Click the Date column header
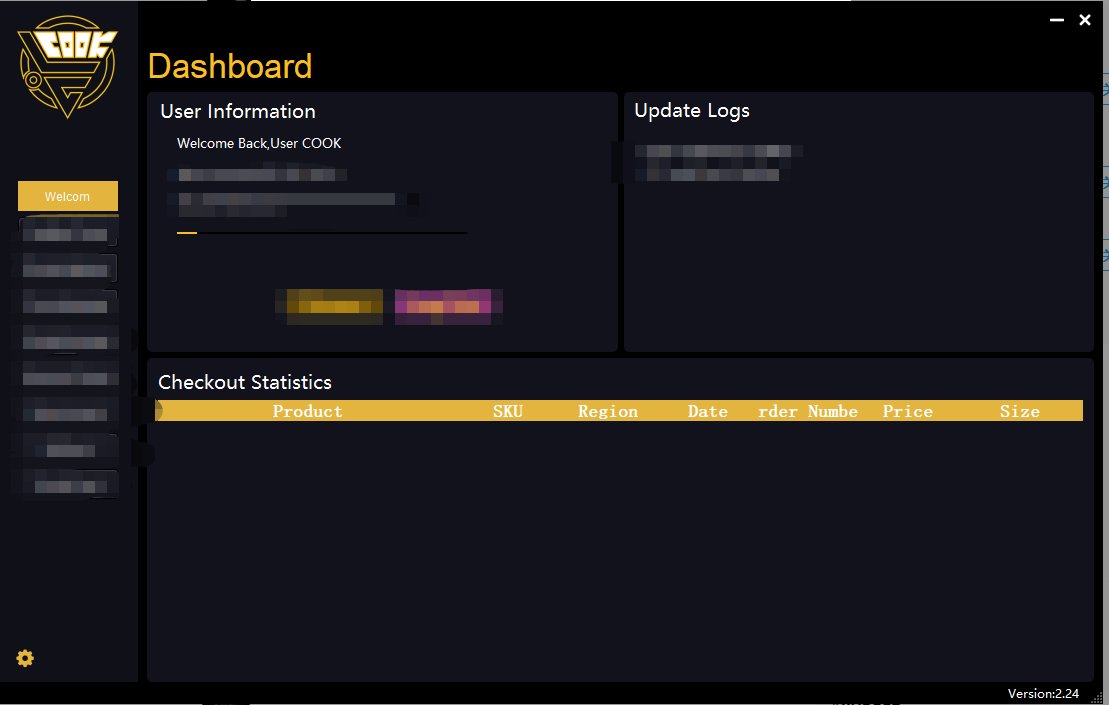This screenshot has height=705, width=1109. pos(707,411)
